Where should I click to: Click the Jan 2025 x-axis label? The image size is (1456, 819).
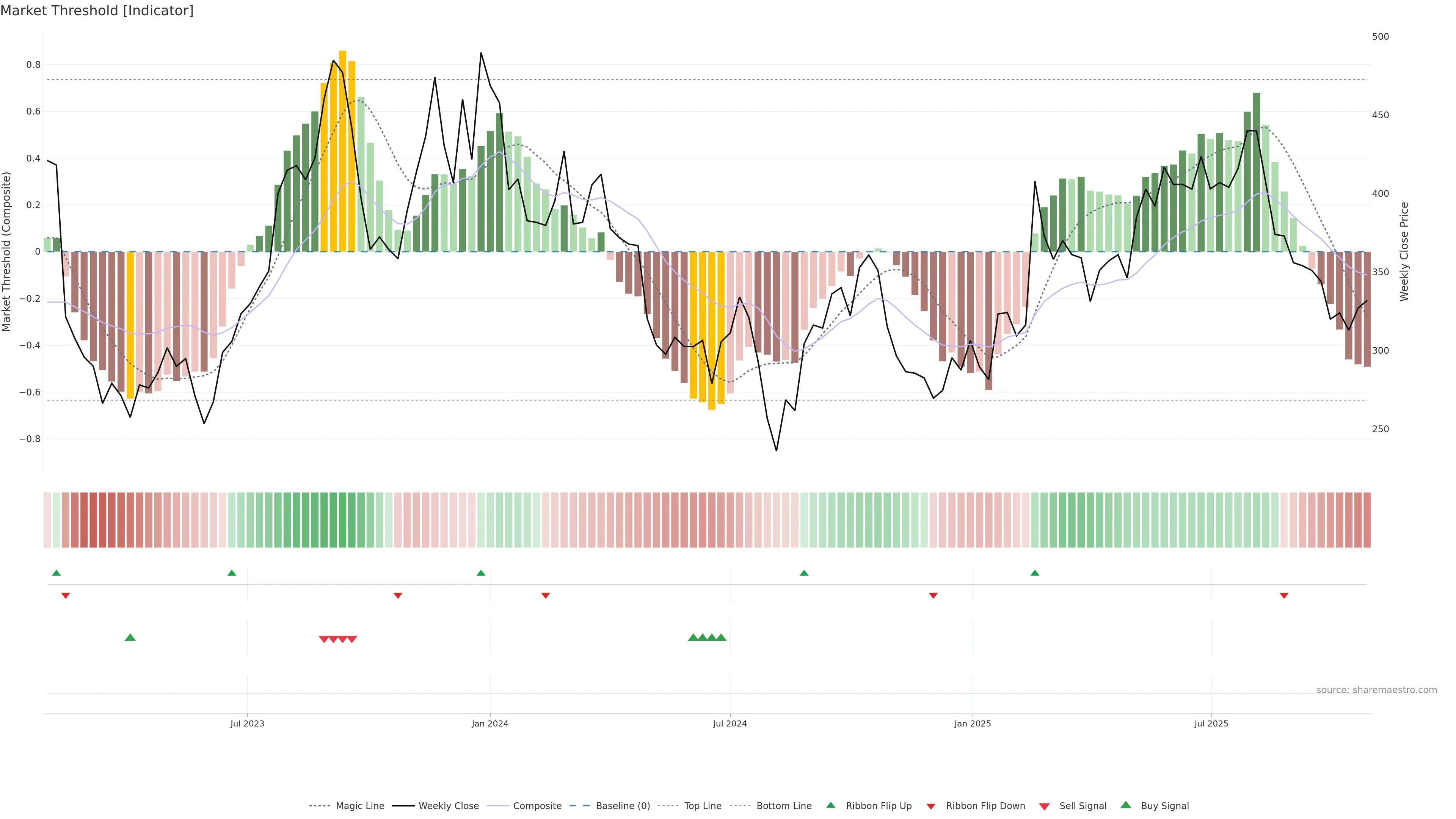click(972, 723)
